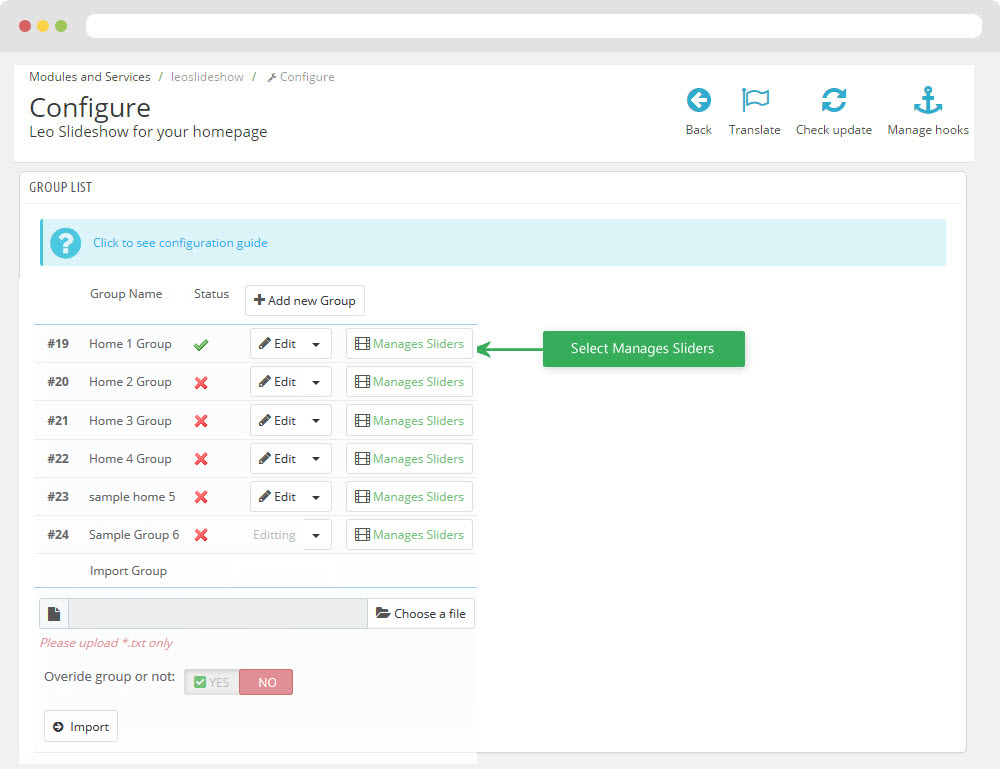Click the Back arrow icon

point(698,101)
